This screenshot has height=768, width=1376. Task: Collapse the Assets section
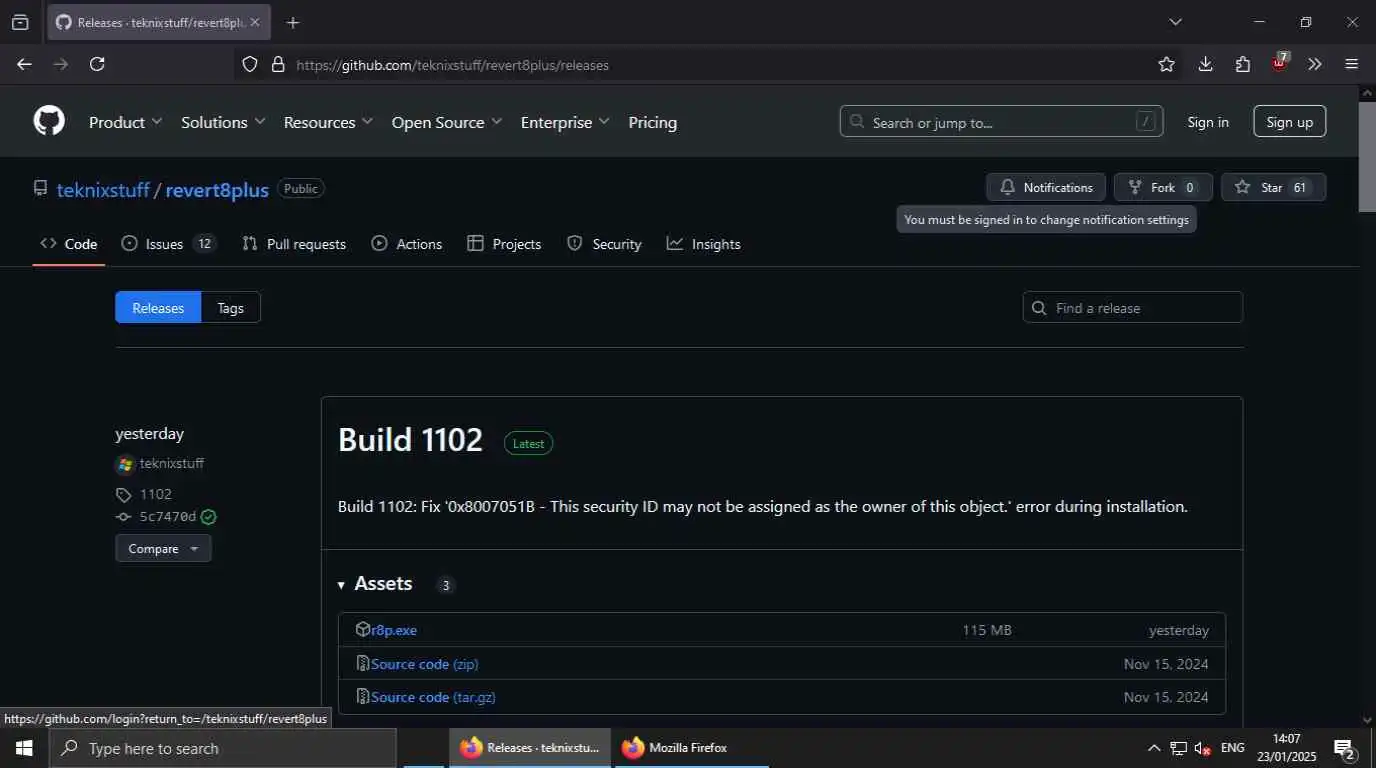[x=375, y=584]
